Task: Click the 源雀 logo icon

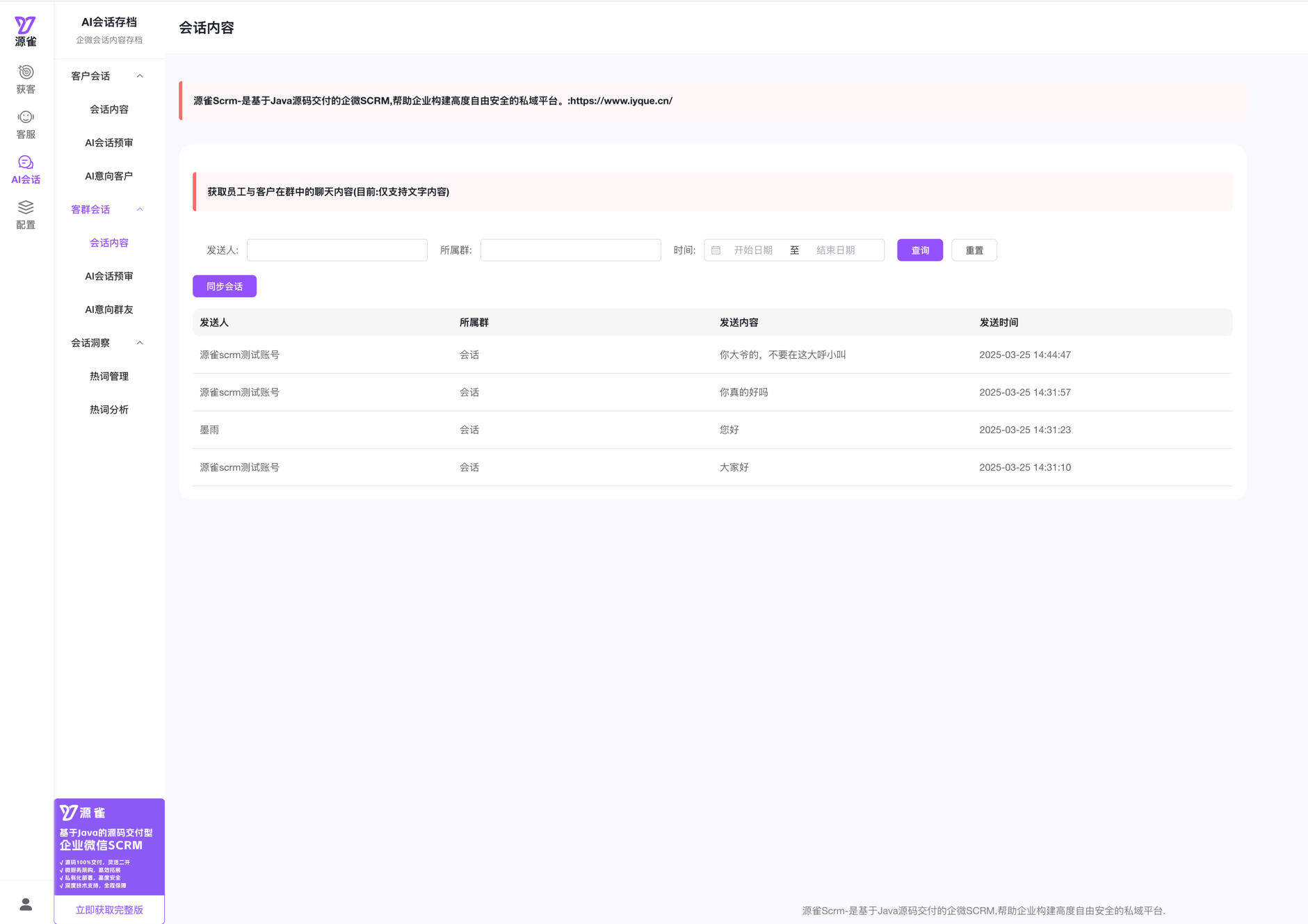Action: click(x=26, y=31)
